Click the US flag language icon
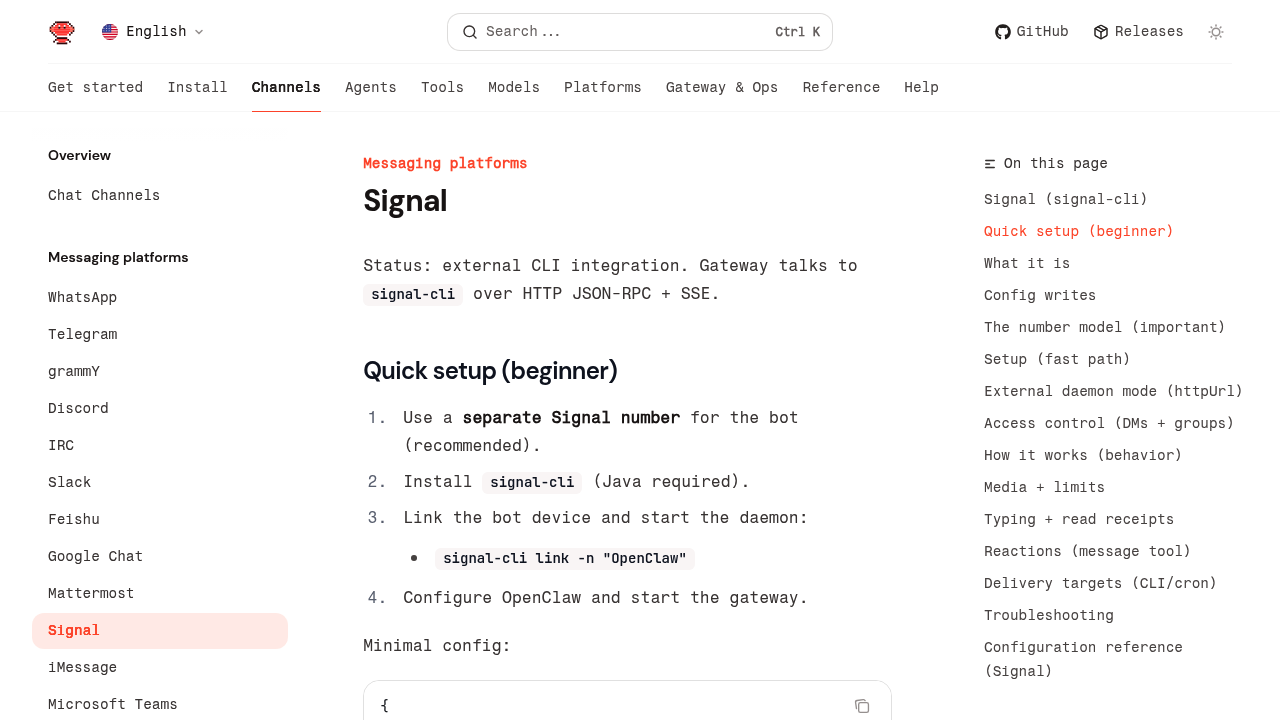Screen dimensions: 1280x720 110,32
